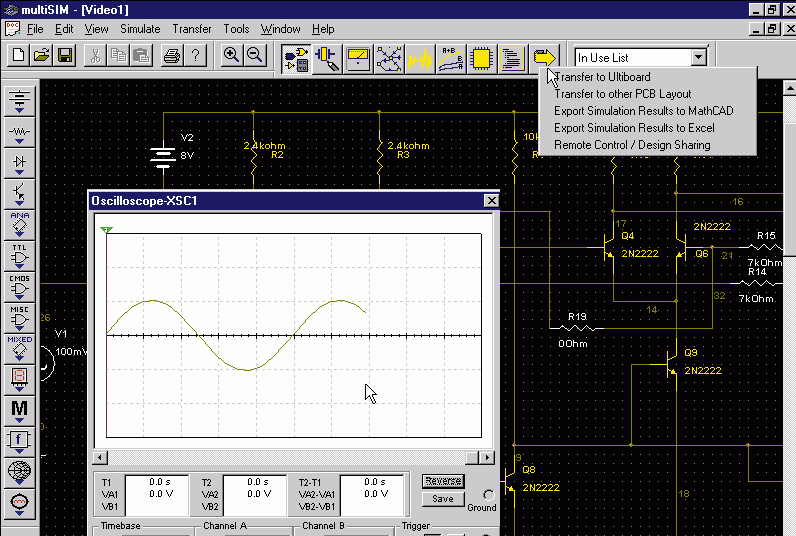Open the Tools menu
The image size is (796, 536).
[x=237, y=29]
